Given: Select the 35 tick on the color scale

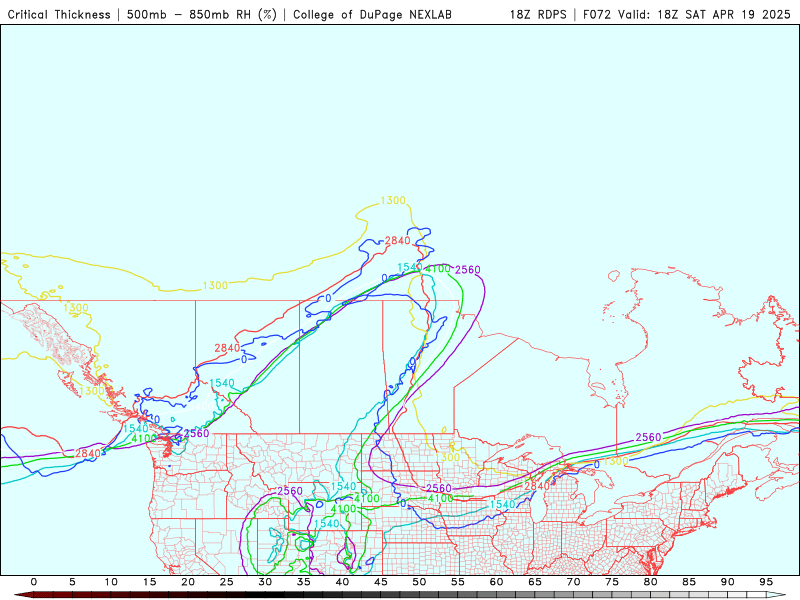Looking at the screenshot, I should coord(304,582).
